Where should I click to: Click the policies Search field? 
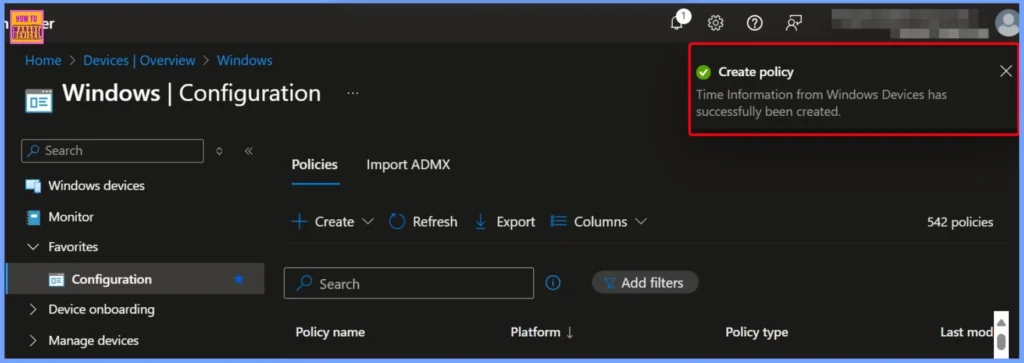409,283
